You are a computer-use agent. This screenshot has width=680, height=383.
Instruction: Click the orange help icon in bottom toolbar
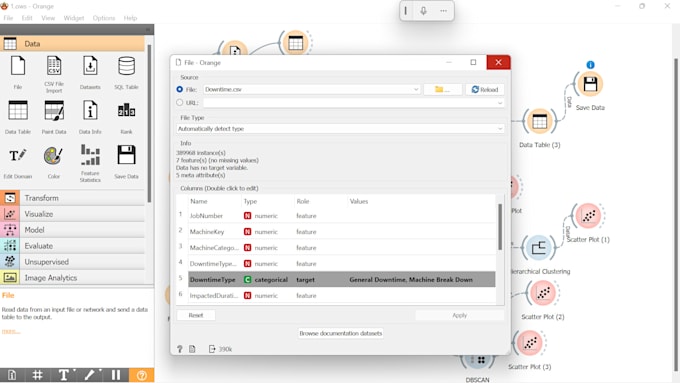click(x=141, y=375)
